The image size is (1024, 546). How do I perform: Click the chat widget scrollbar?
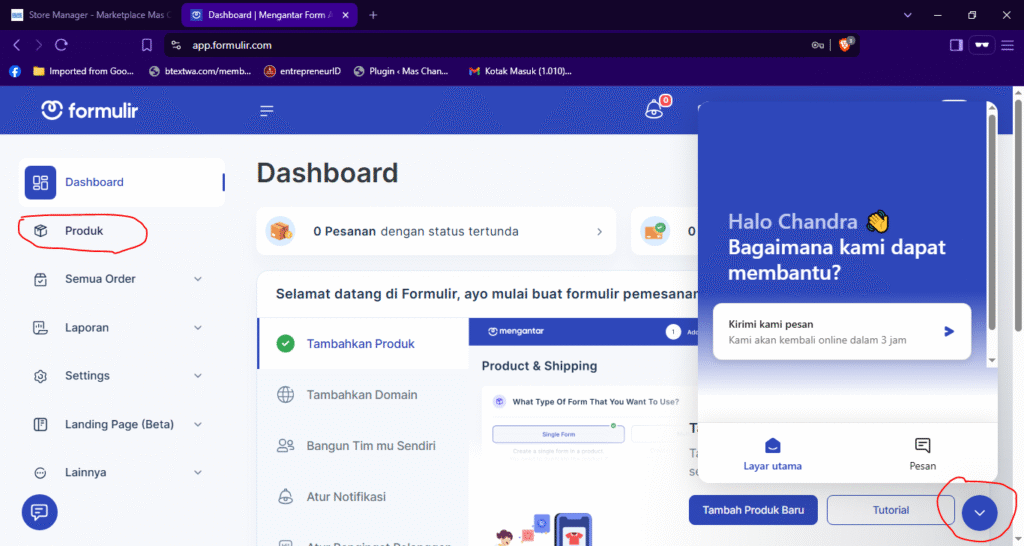point(992,222)
